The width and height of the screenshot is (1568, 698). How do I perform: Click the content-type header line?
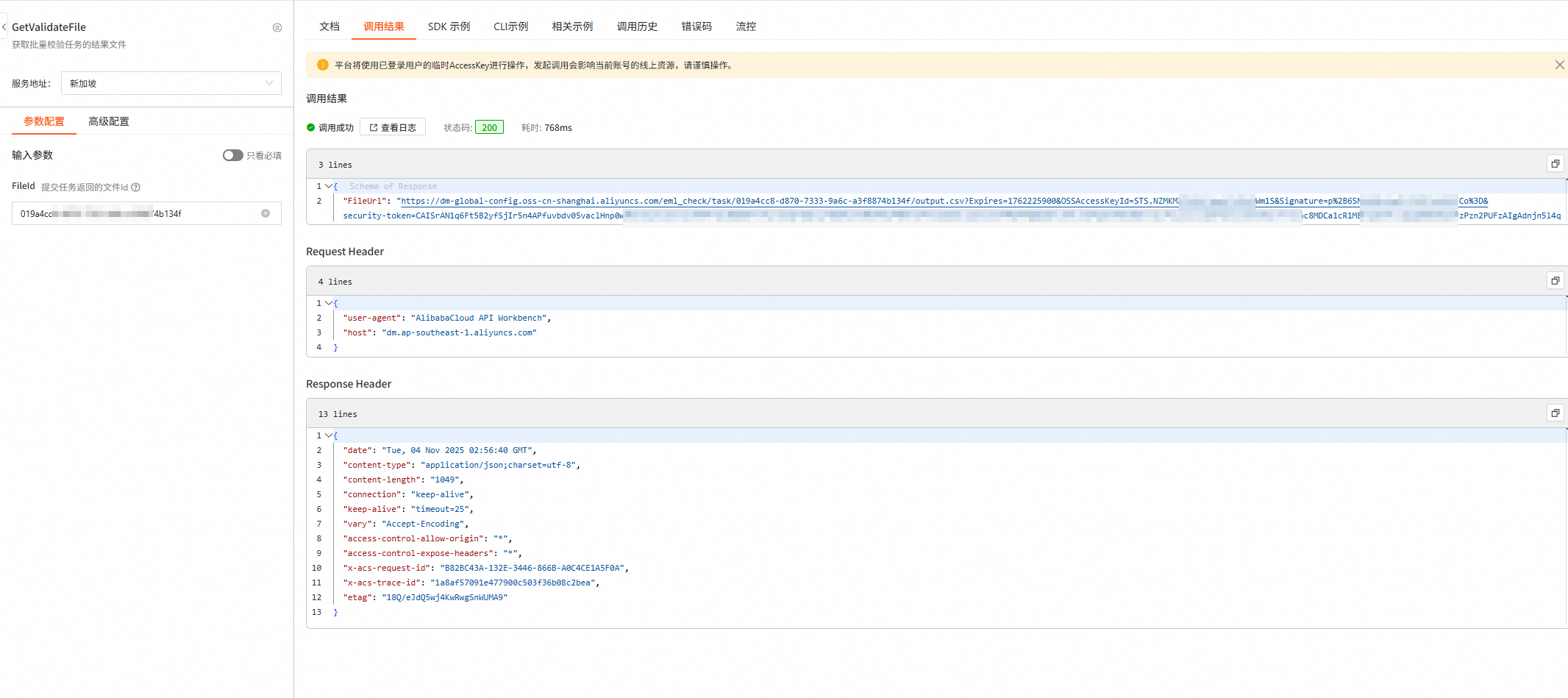(x=462, y=465)
